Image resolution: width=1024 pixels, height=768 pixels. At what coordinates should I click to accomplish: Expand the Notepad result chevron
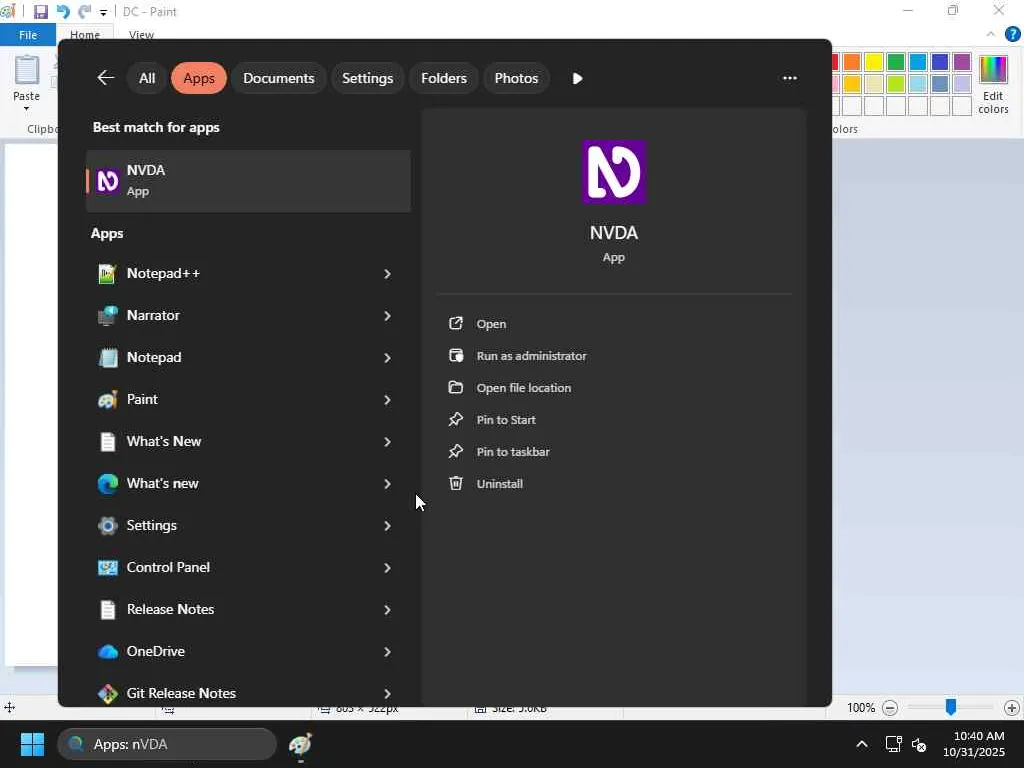(x=387, y=358)
